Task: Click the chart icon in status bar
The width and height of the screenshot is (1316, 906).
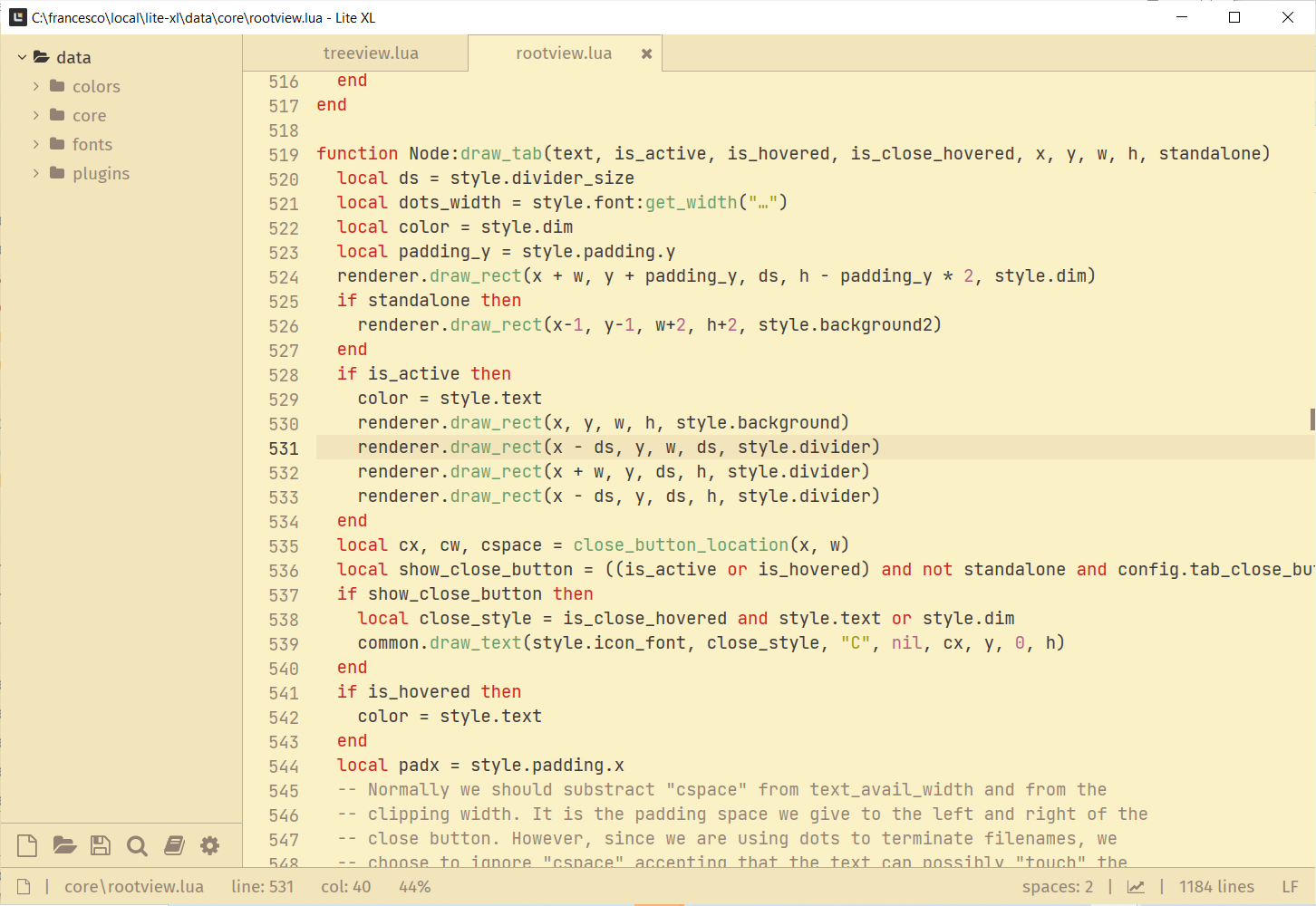Action: point(1136,887)
